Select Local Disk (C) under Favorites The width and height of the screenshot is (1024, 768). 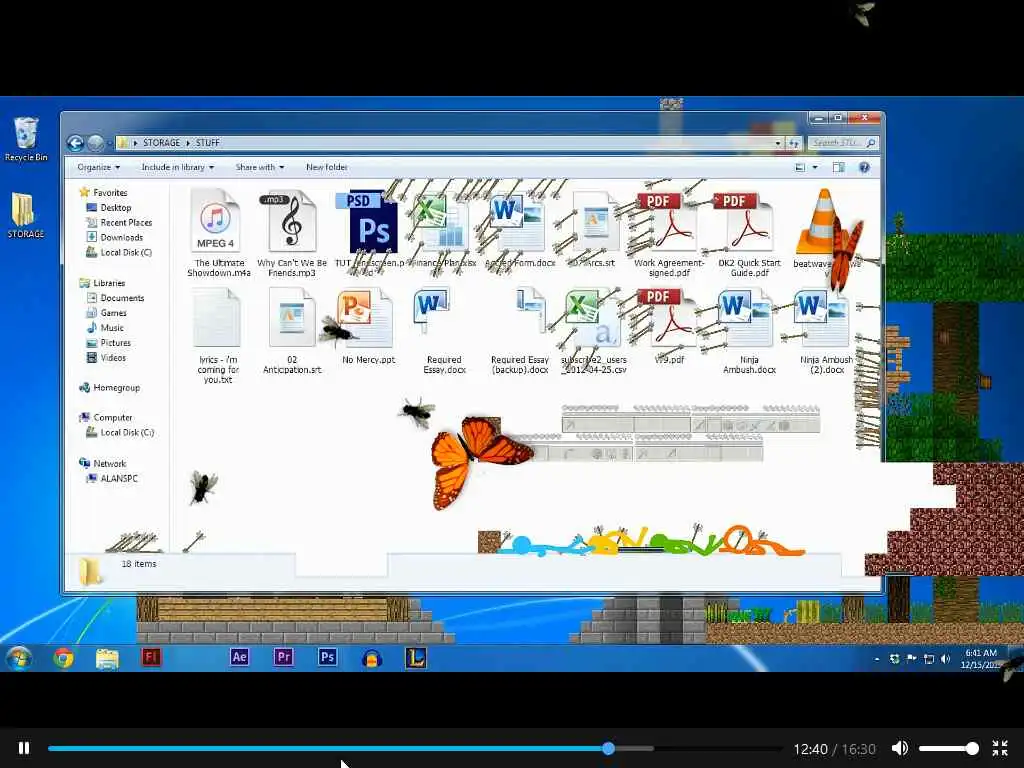pos(125,253)
